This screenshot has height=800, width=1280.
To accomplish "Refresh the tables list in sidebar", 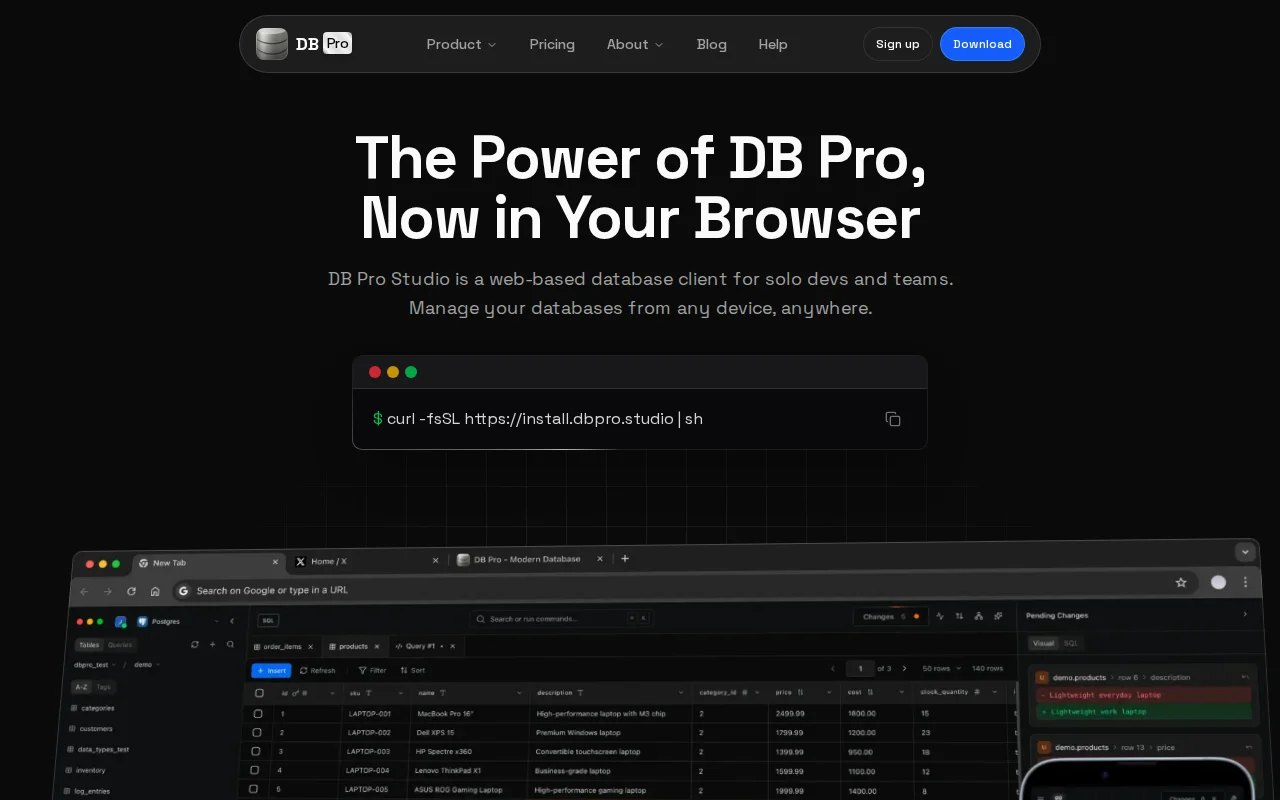I will (195, 645).
